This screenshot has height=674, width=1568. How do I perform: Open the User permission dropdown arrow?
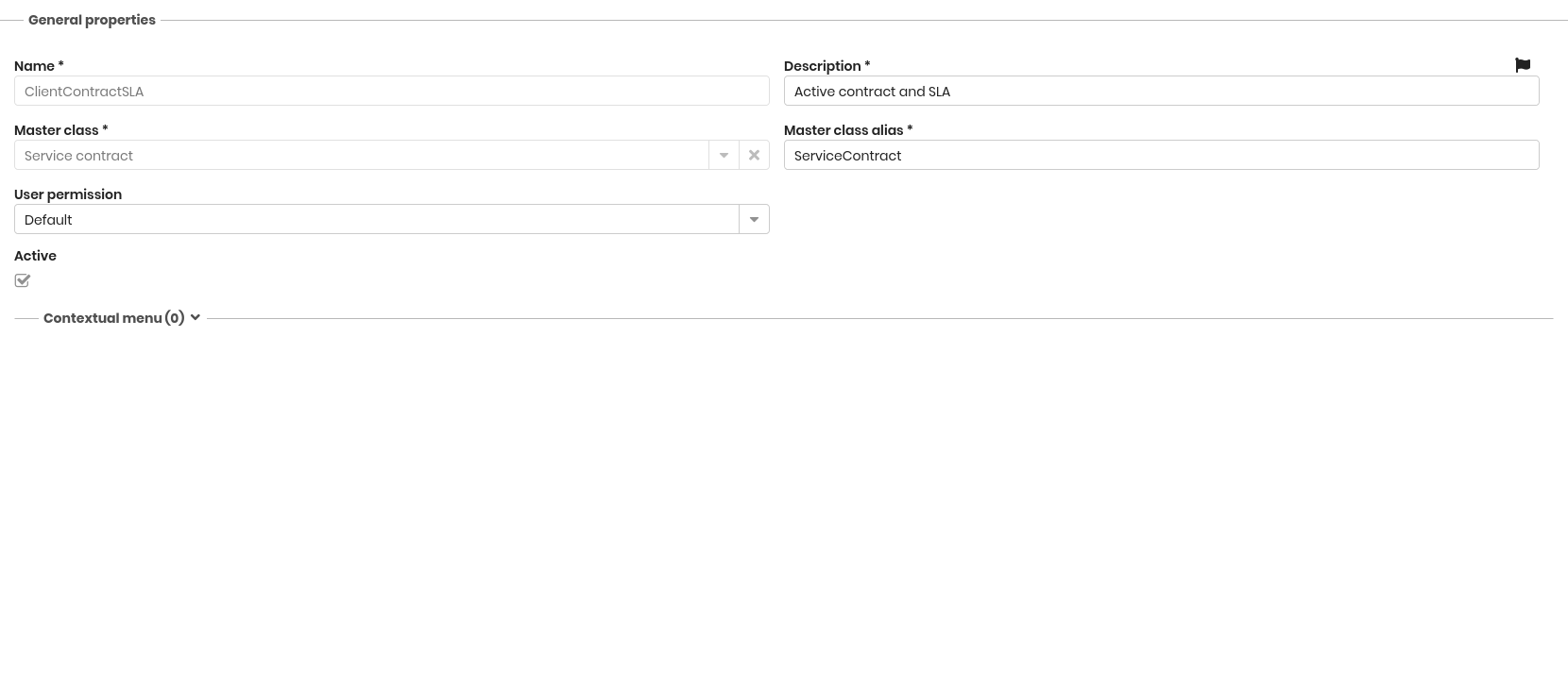(754, 219)
